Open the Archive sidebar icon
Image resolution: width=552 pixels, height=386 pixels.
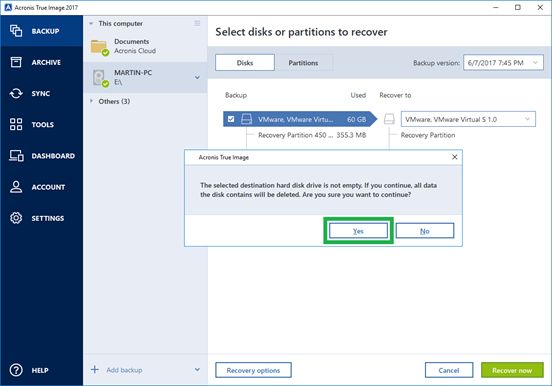pos(16,62)
